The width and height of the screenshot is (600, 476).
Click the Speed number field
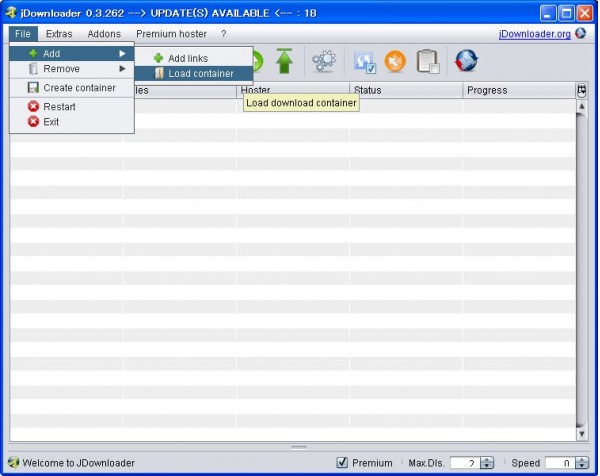pyautogui.click(x=560, y=463)
